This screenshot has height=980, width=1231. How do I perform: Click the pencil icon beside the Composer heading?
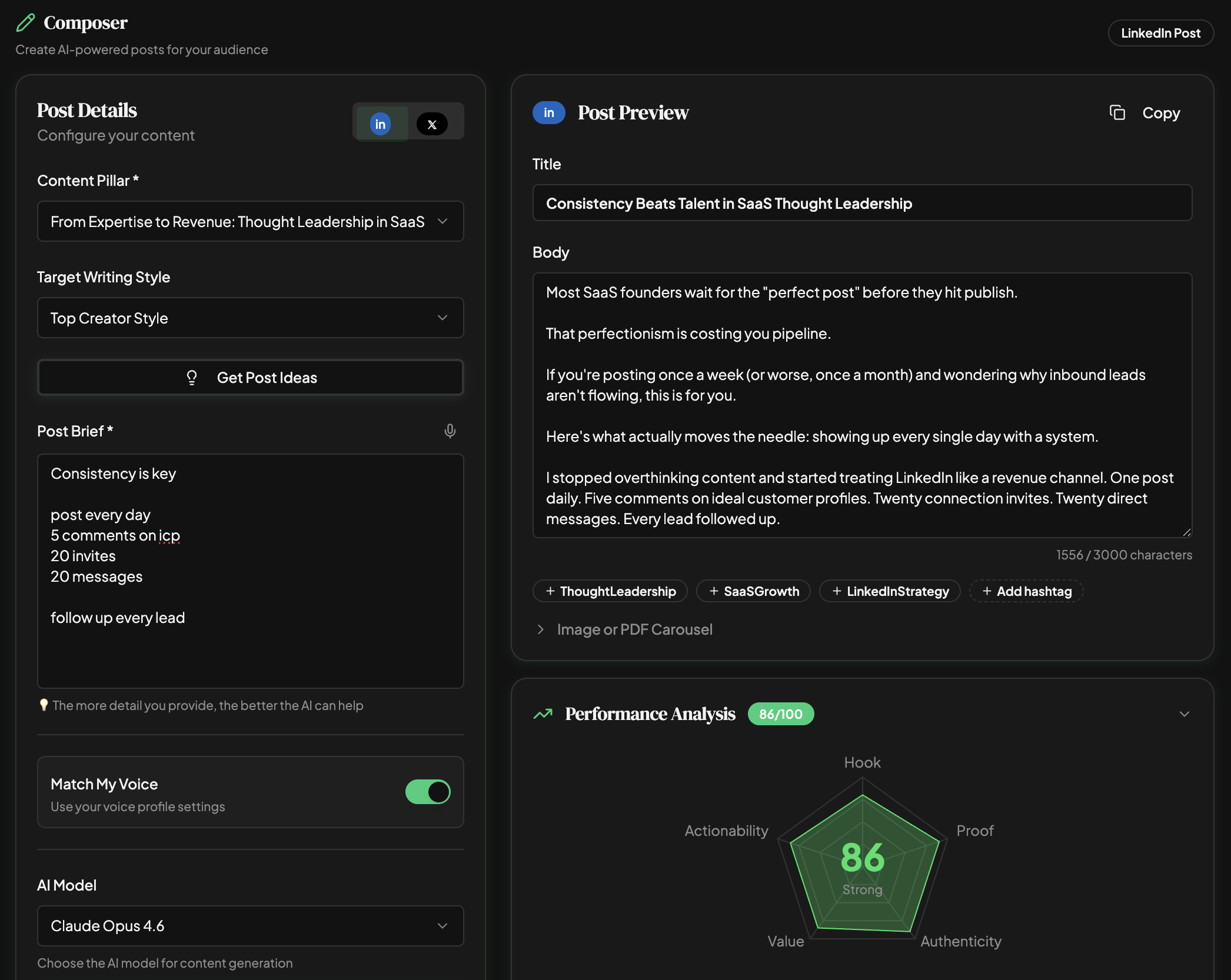click(25, 22)
